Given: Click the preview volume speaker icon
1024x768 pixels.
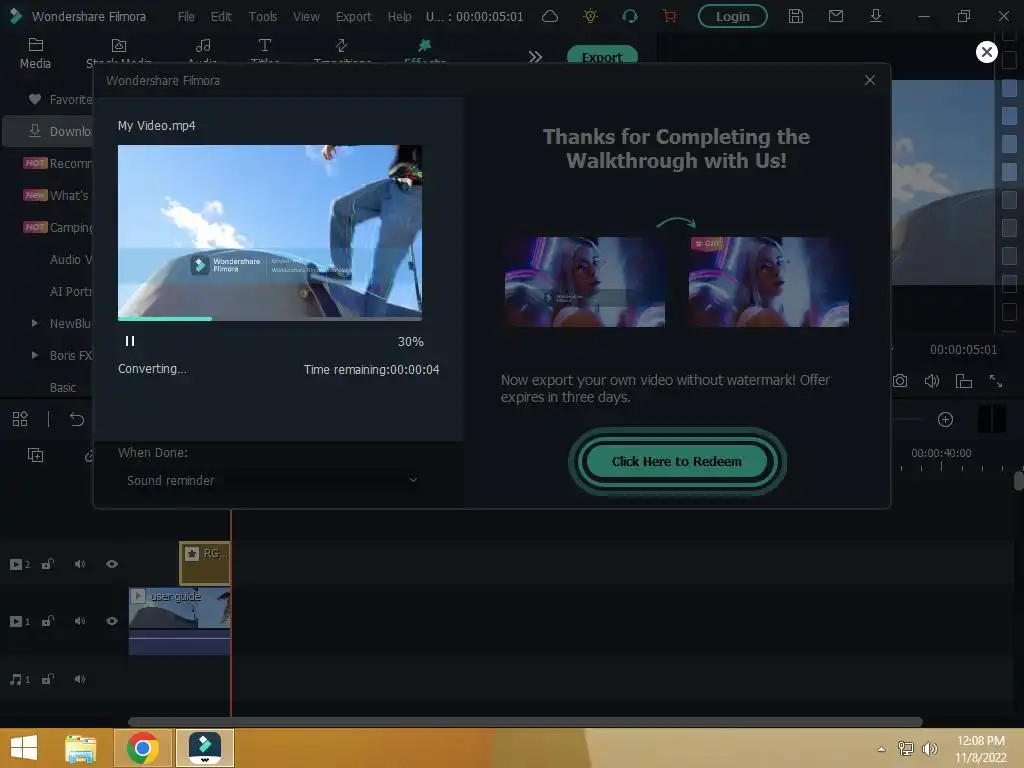Looking at the screenshot, I should coord(932,381).
